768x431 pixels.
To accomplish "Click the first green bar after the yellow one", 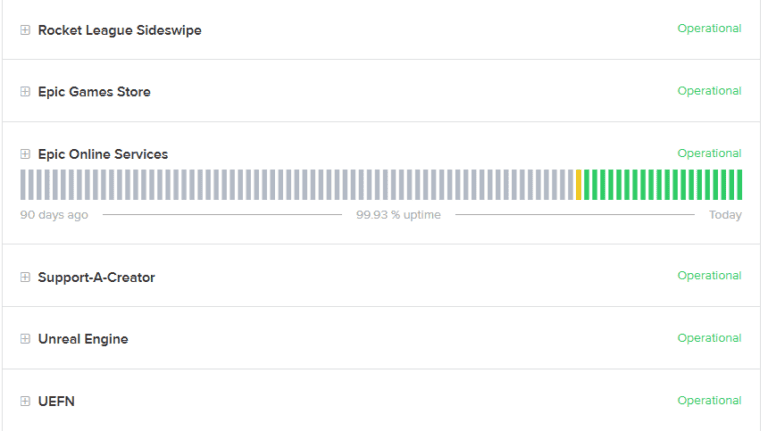I will pyautogui.click(x=586, y=185).
